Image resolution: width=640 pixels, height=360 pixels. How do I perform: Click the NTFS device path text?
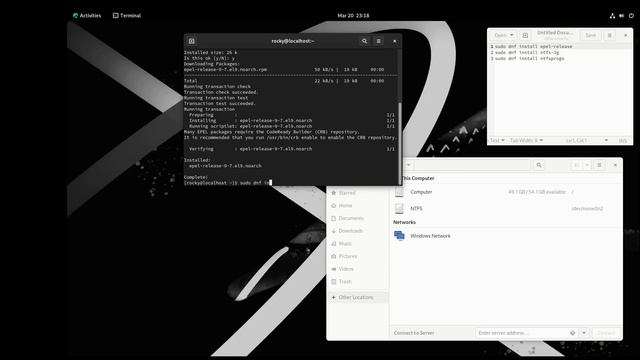587,209
